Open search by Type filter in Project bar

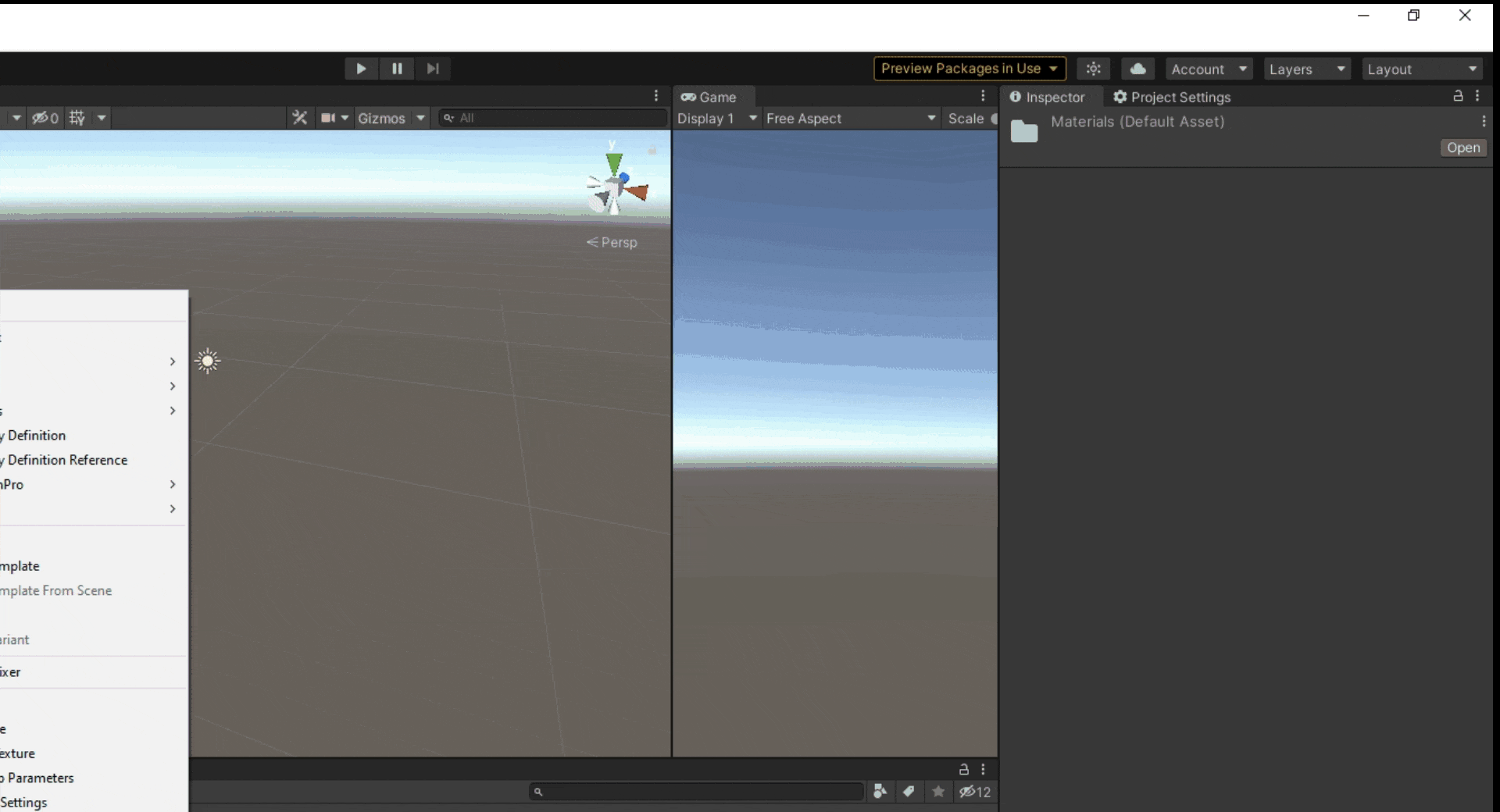click(880, 792)
